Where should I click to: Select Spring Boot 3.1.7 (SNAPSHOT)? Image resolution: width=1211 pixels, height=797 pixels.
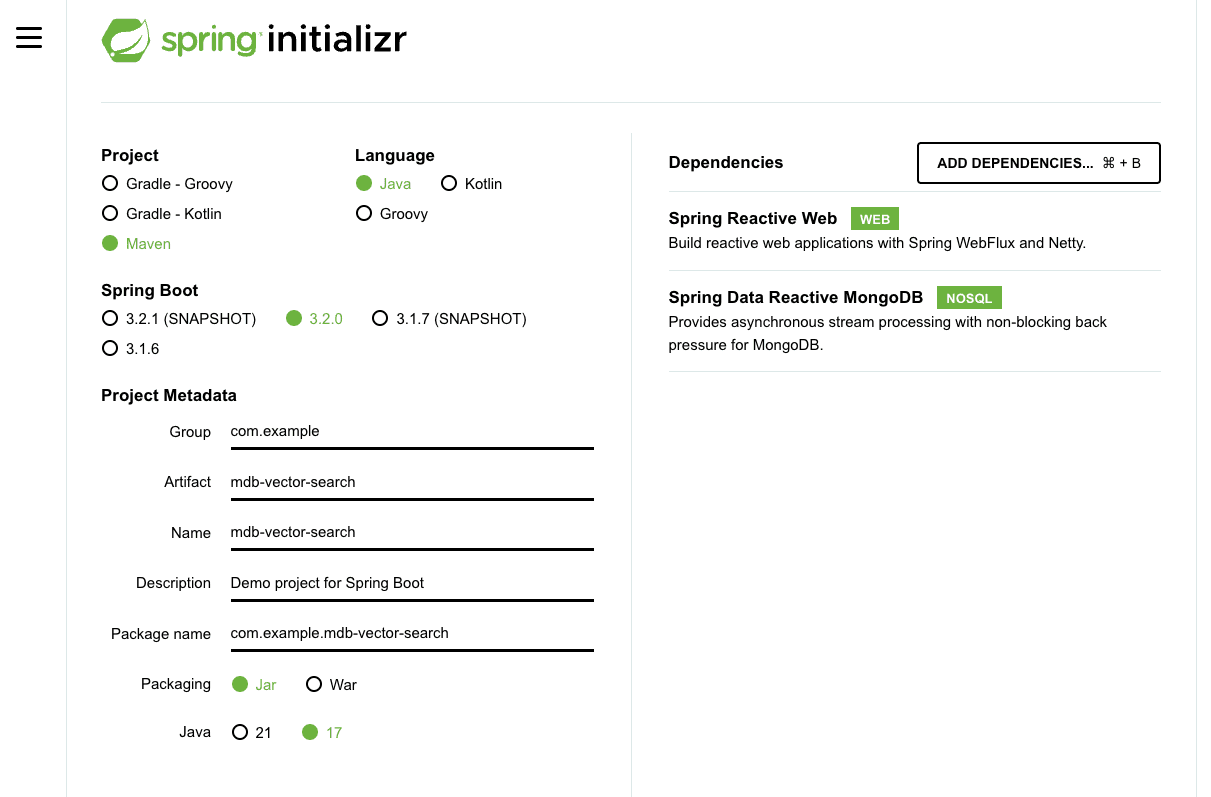380,319
